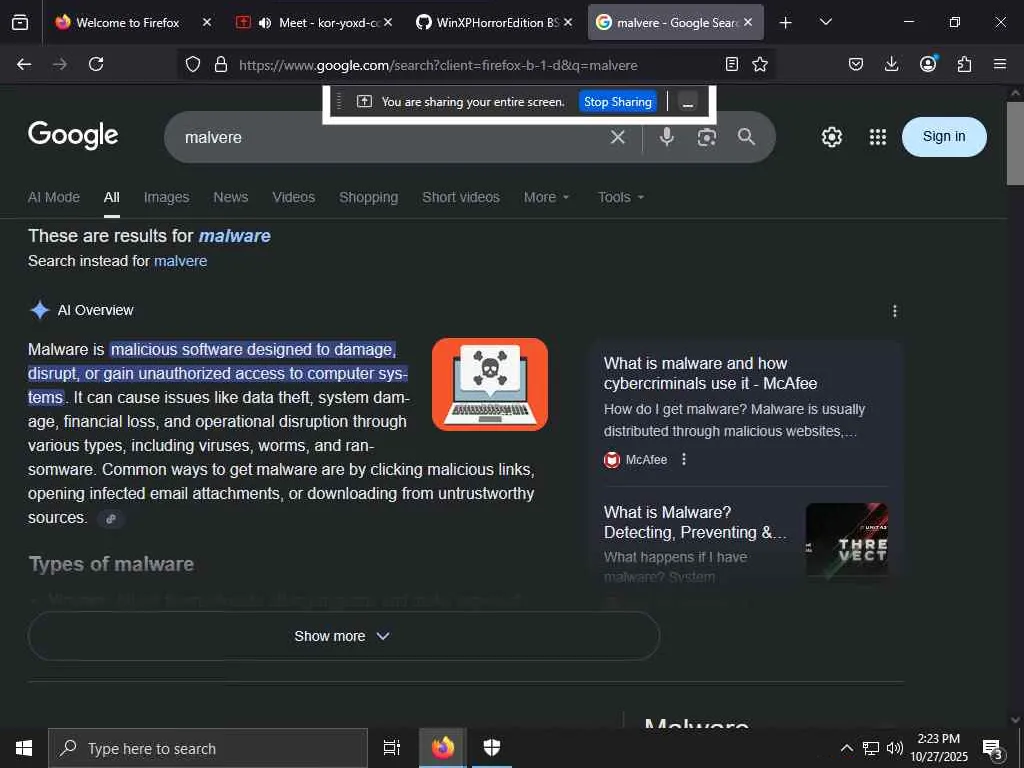Click the page vertical scrollbar thumb

tap(1015, 143)
